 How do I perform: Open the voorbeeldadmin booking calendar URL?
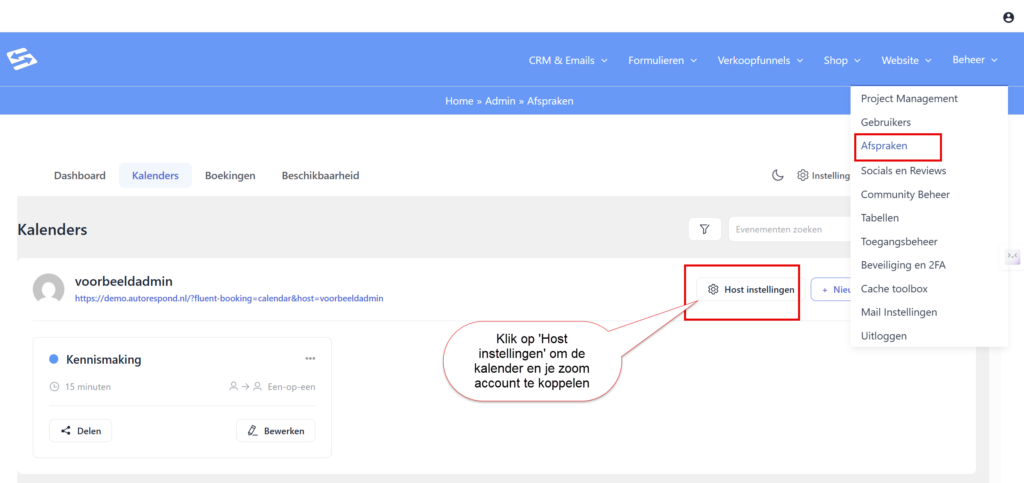click(229, 298)
